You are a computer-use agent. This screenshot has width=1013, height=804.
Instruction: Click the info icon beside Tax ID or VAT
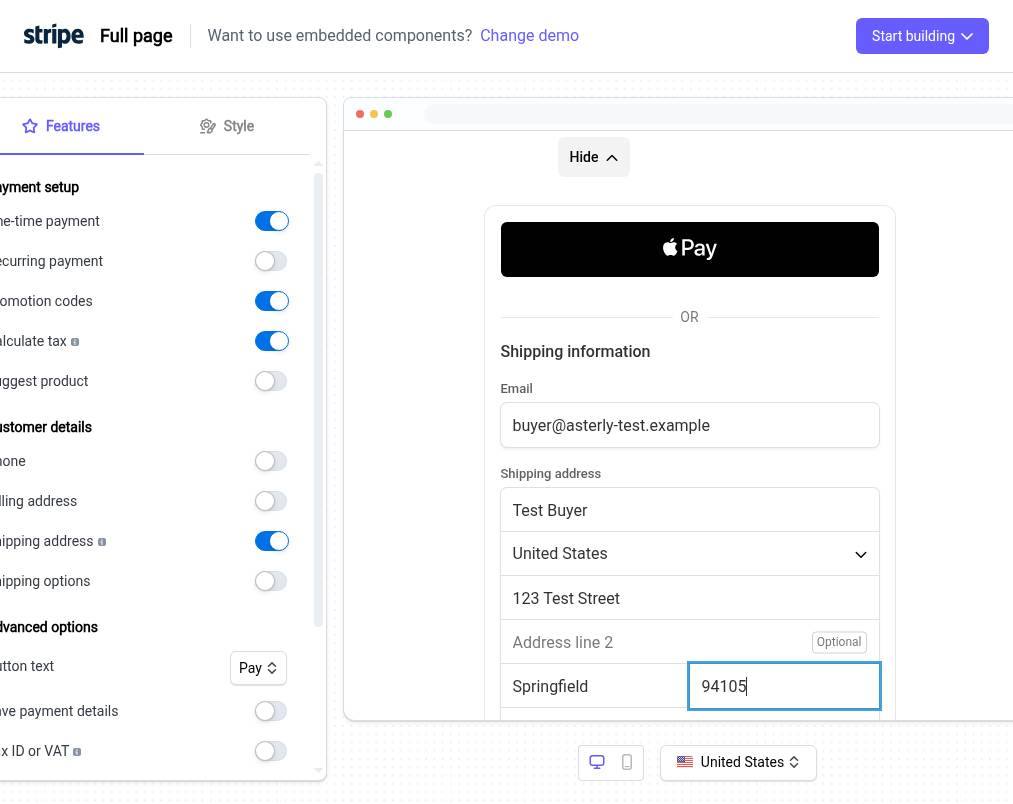78,752
